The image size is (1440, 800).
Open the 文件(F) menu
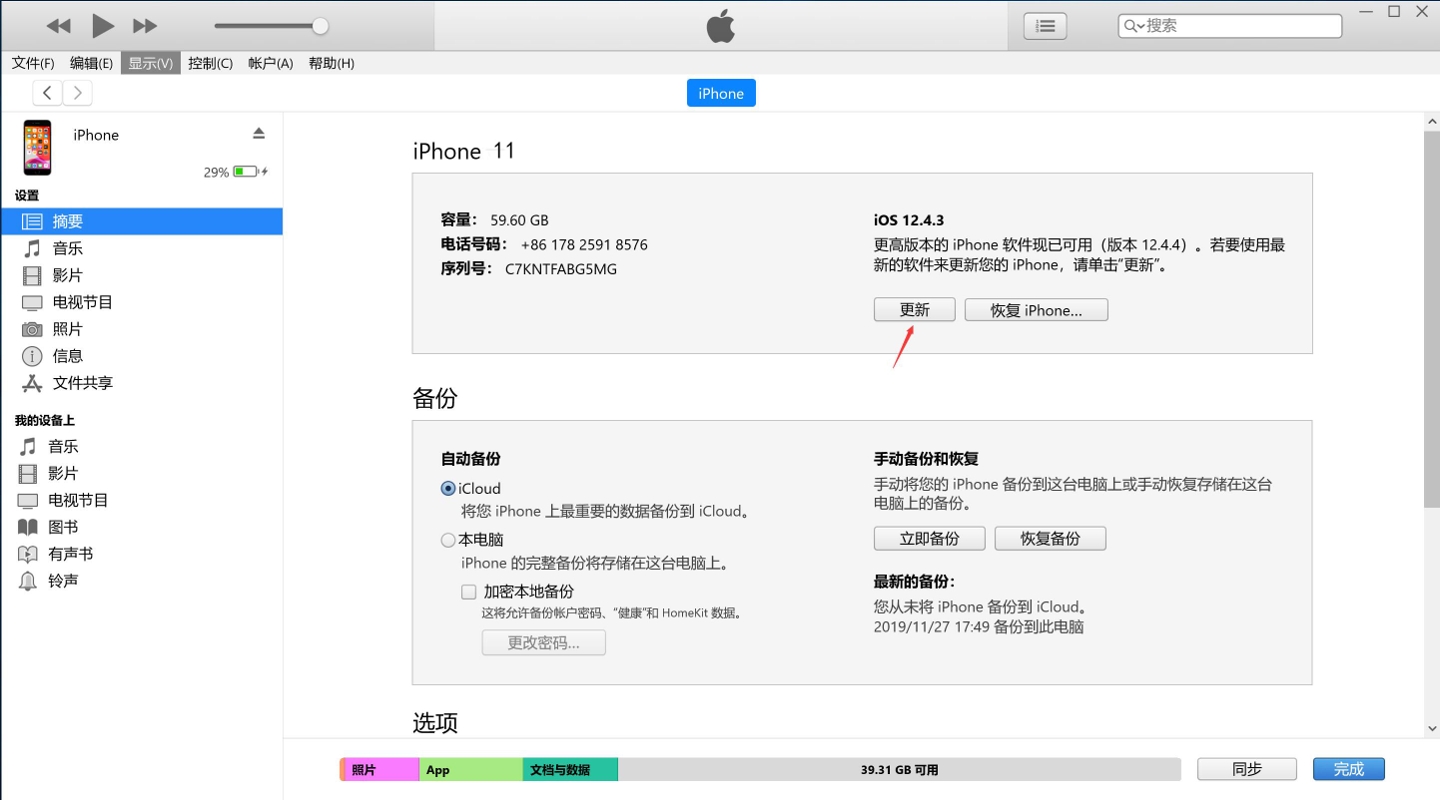click(x=33, y=63)
